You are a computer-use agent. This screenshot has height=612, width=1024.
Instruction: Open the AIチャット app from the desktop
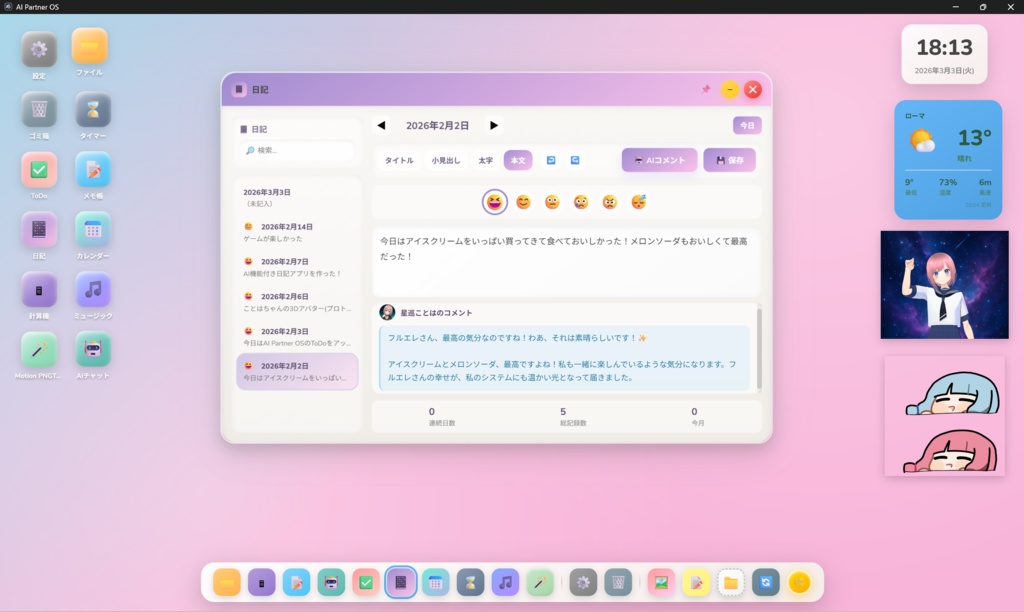(x=91, y=350)
